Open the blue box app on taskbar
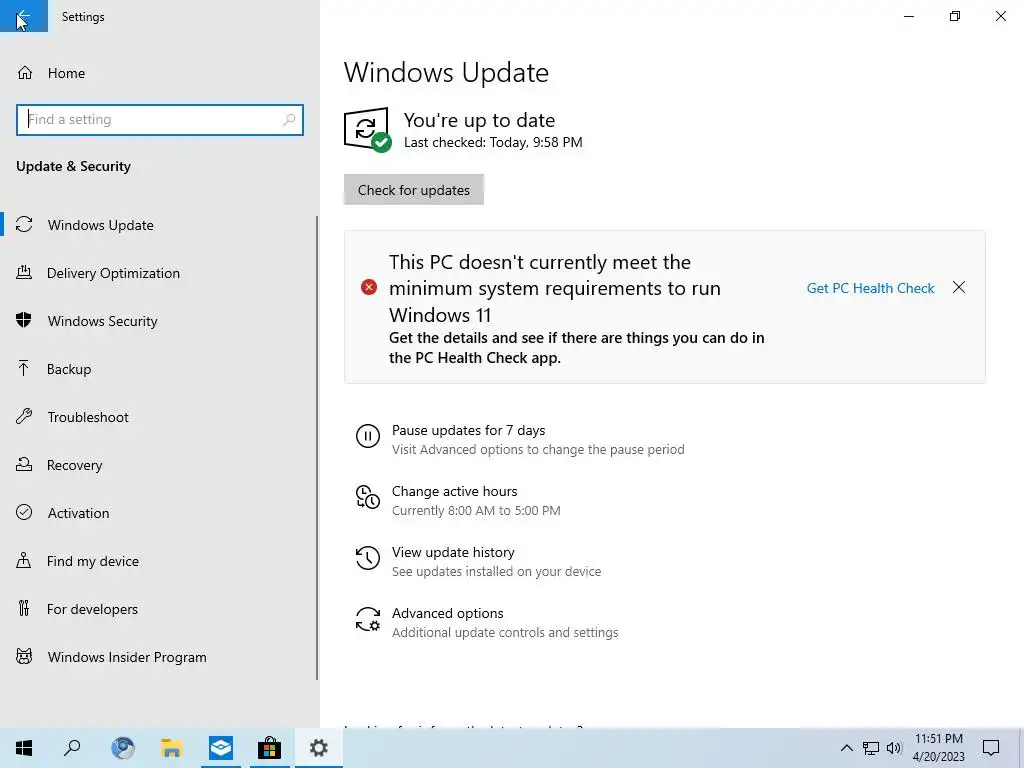Viewport: 1024px width, 768px height. tap(221, 748)
